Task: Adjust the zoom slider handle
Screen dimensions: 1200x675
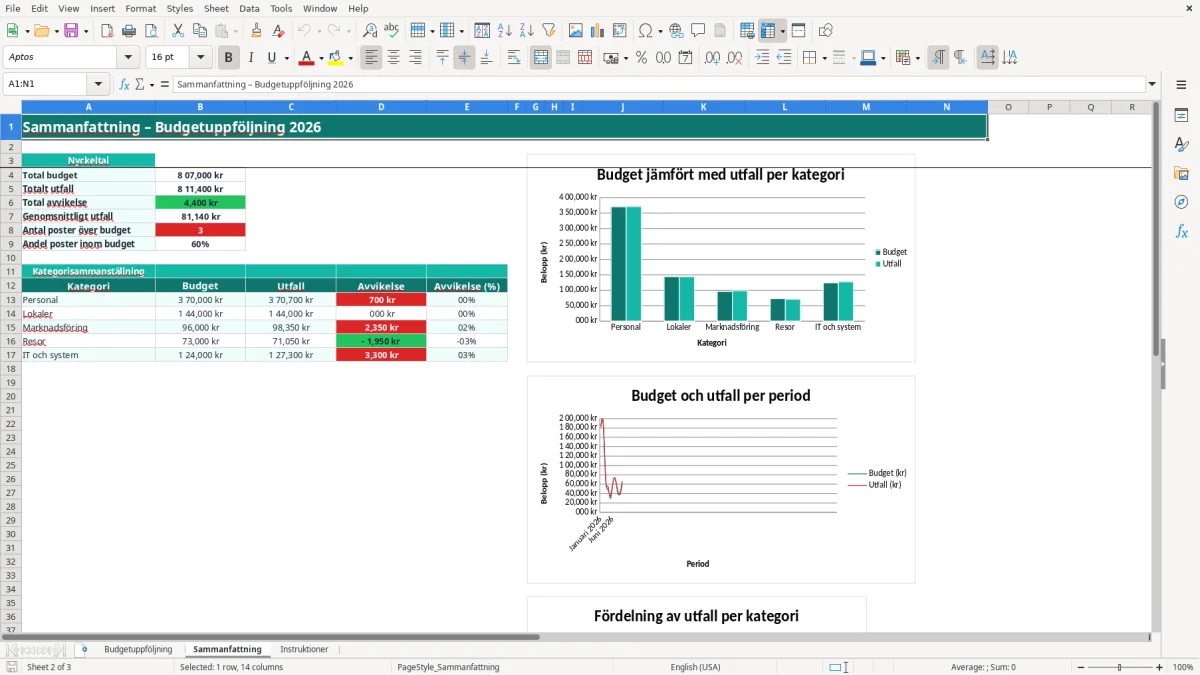Action: pyautogui.click(x=1119, y=667)
